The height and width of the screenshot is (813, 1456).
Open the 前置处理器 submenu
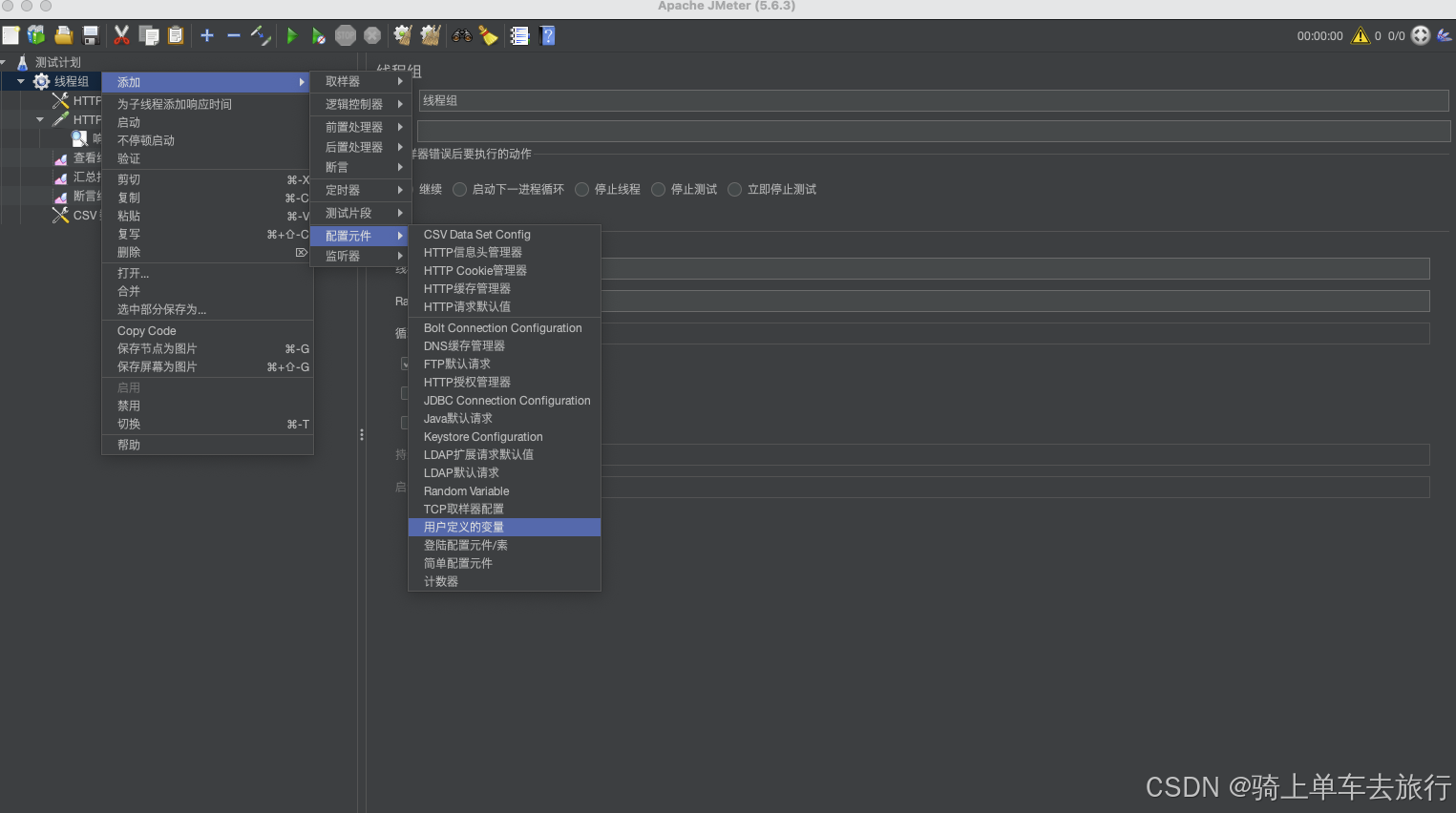point(361,127)
